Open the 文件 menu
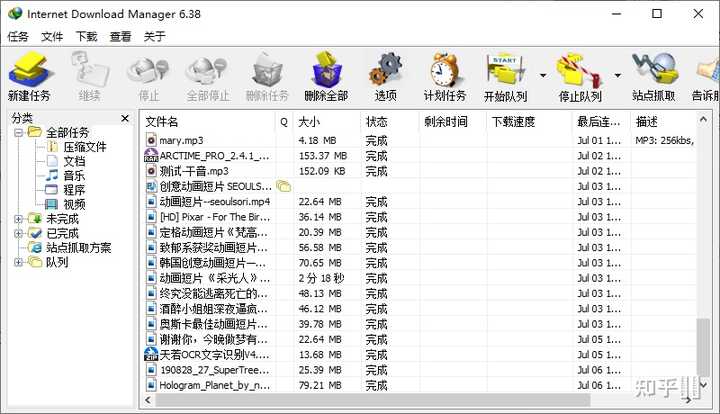This screenshot has width=720, height=414. pyautogui.click(x=52, y=36)
